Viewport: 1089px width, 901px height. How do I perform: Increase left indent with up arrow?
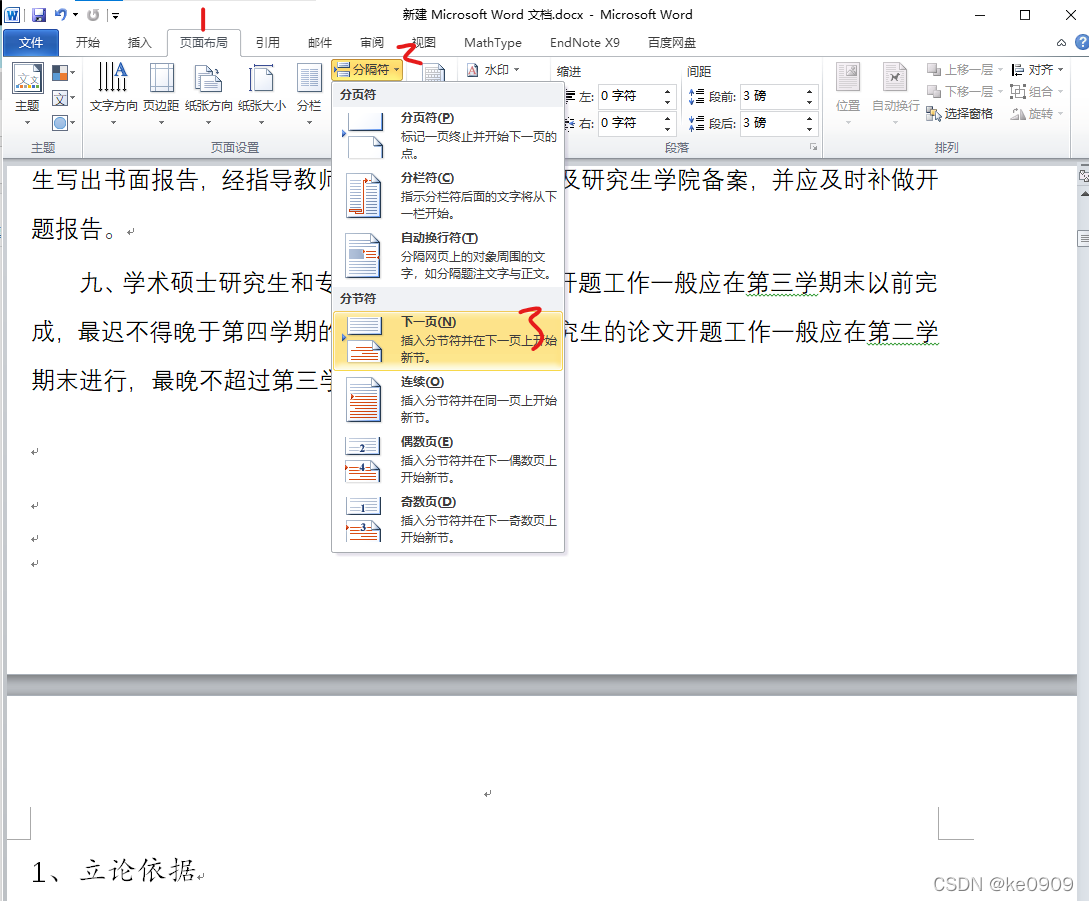point(667,91)
